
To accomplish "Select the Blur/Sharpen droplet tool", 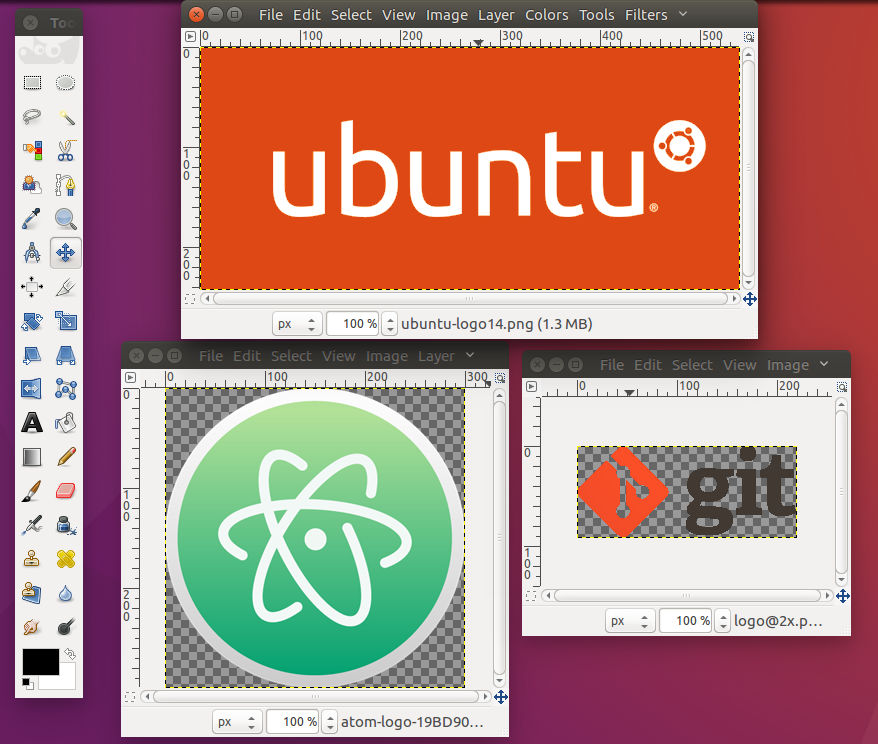I will [x=66, y=593].
